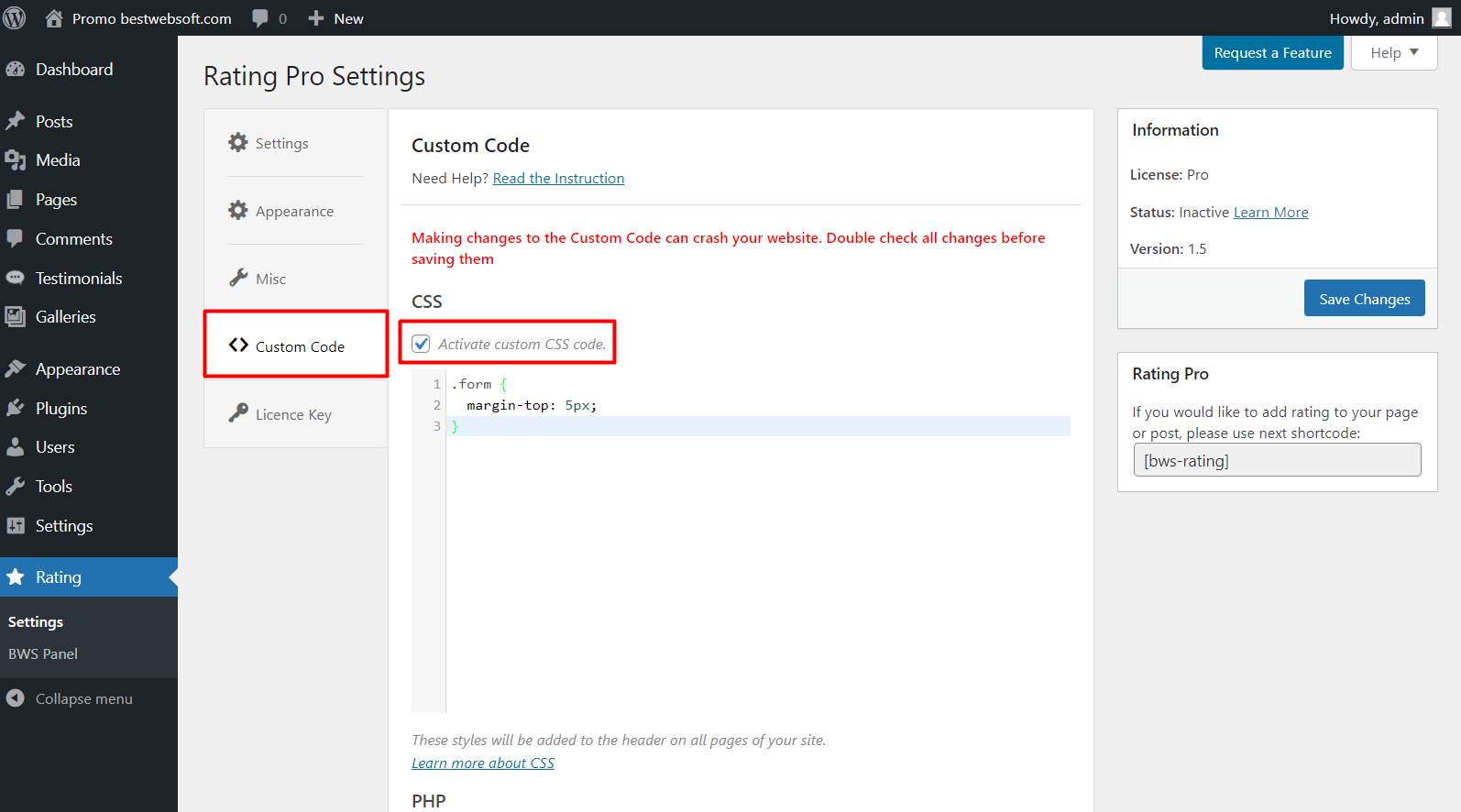The image size is (1461, 812).
Task: Click the New label in admin bar
Action: (349, 18)
